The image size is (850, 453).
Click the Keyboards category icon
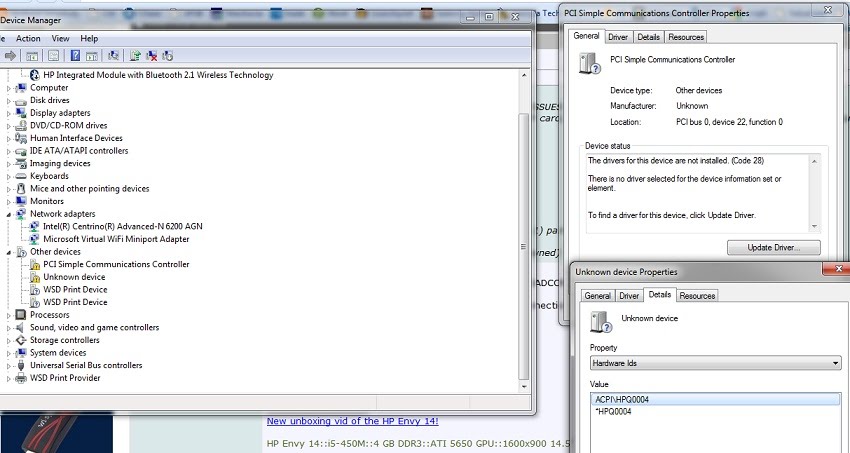click(x=21, y=176)
